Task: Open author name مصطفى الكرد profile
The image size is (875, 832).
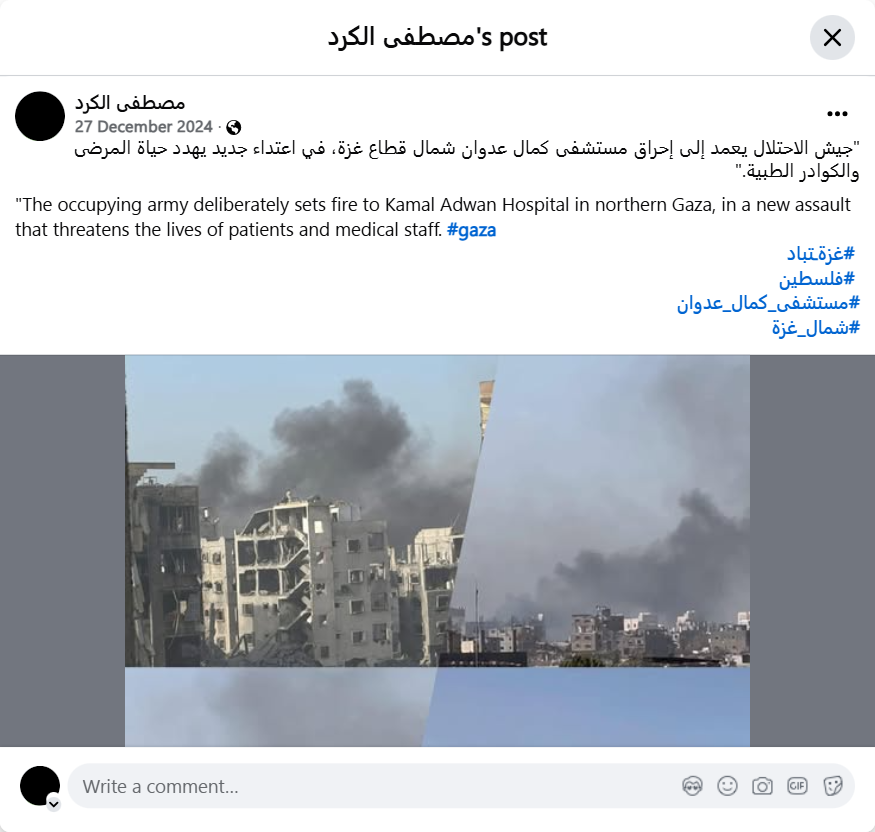Action: tap(130, 103)
